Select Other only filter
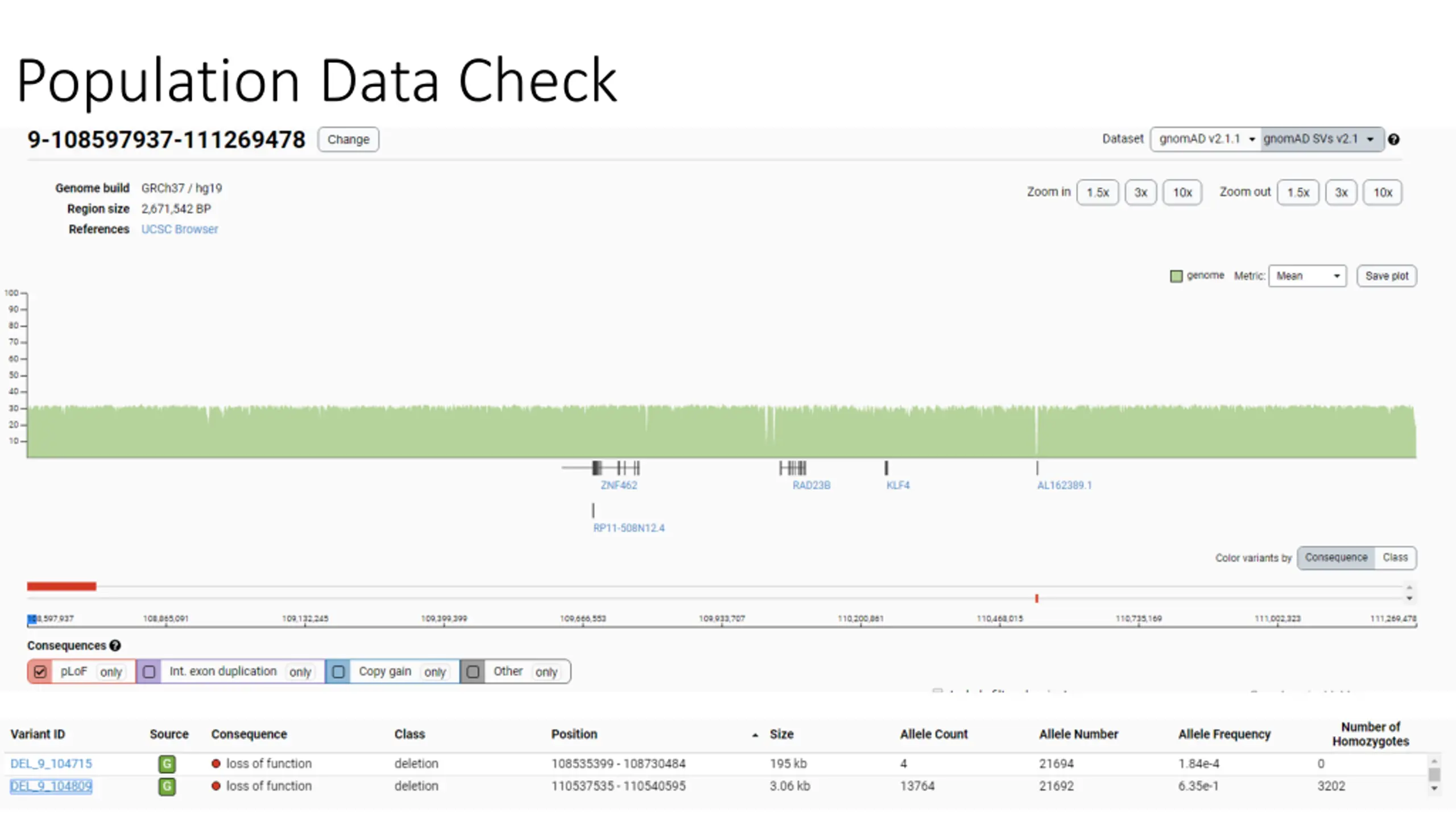This screenshot has width=1456, height=819. pos(546,672)
